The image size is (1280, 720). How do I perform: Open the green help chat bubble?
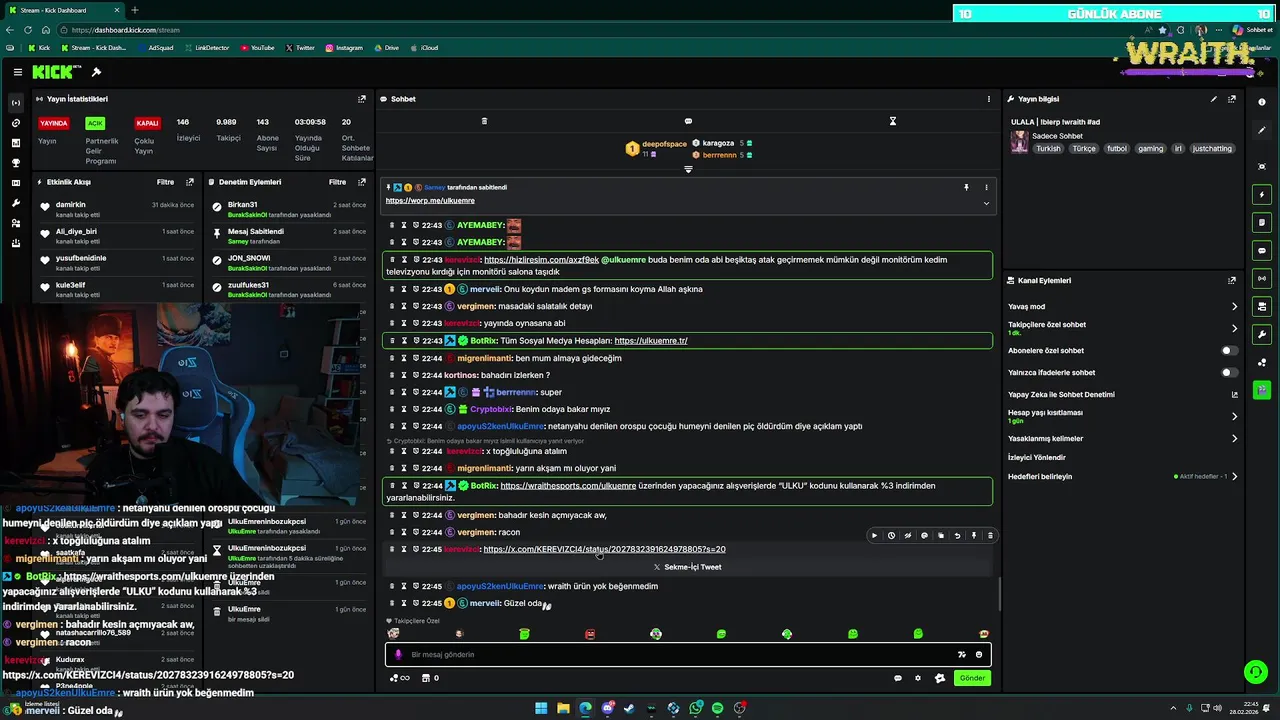(x=1255, y=671)
